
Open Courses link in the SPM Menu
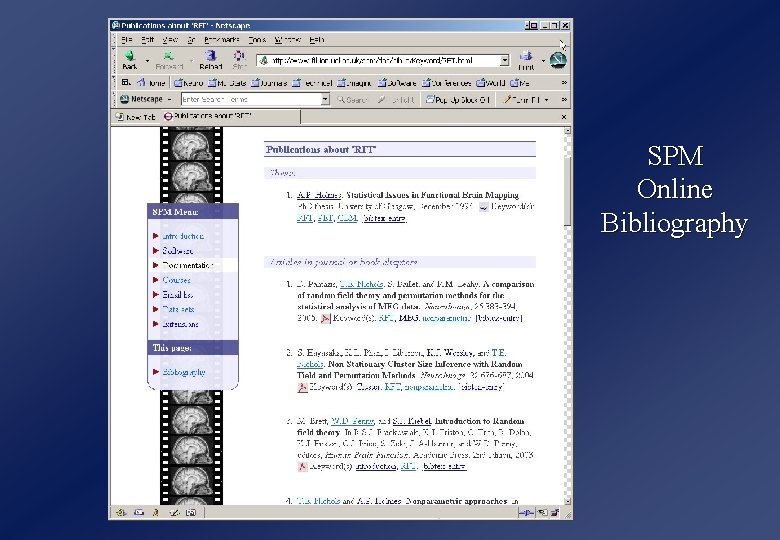(176, 280)
